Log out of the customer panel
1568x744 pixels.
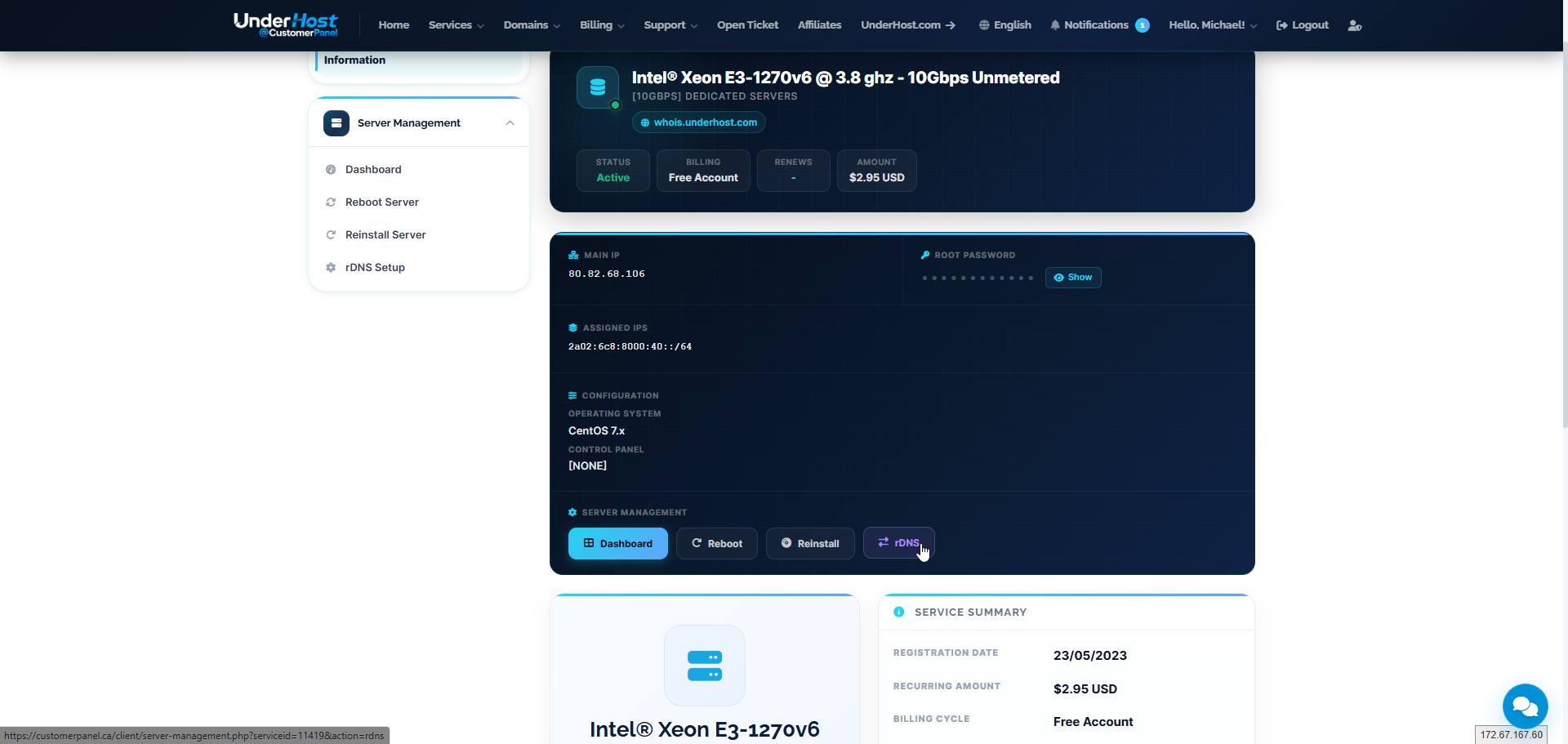pos(1303,25)
